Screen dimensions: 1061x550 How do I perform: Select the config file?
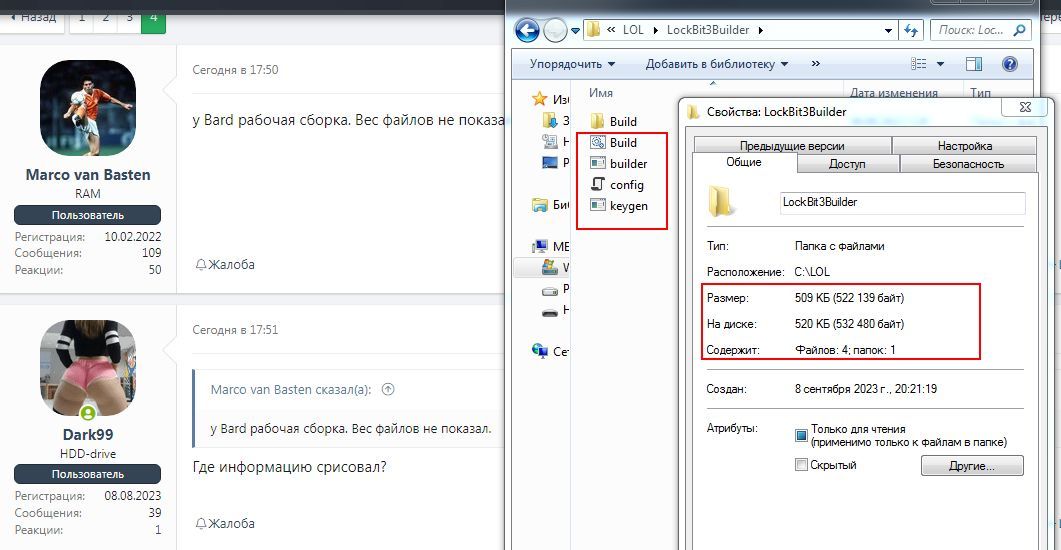coord(616,185)
